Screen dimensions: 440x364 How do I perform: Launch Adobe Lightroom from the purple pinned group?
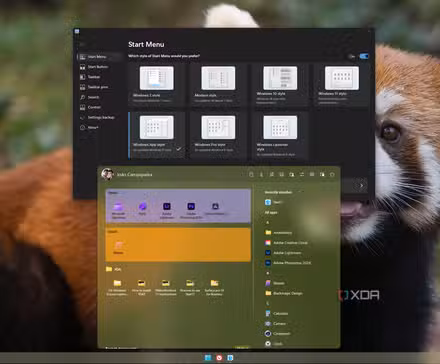pyautogui.click(x=167, y=210)
